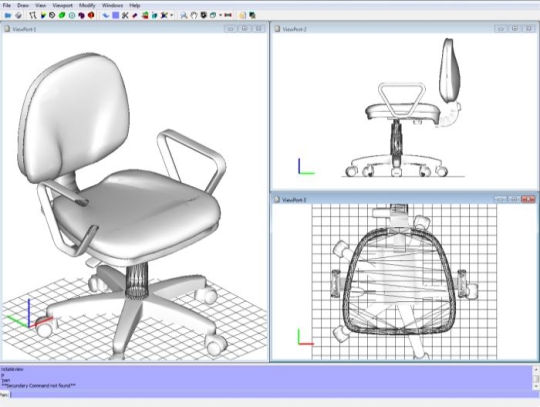Click the 'rotateview' line in command history
Screen dimensions: 540x407
[x=12, y=369]
